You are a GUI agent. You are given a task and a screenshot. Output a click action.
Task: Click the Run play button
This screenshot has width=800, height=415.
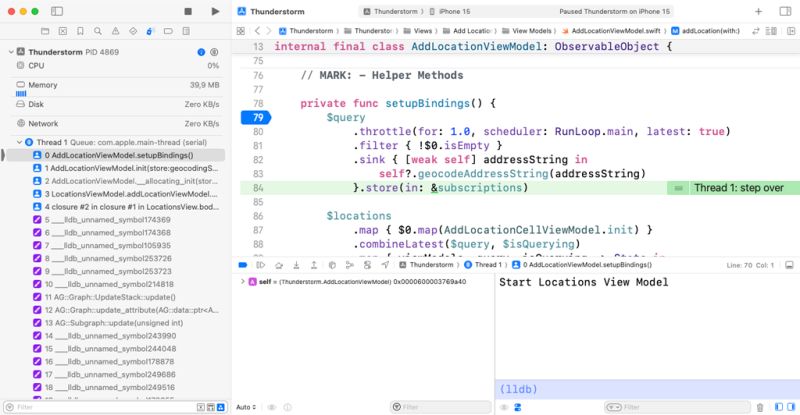point(215,11)
